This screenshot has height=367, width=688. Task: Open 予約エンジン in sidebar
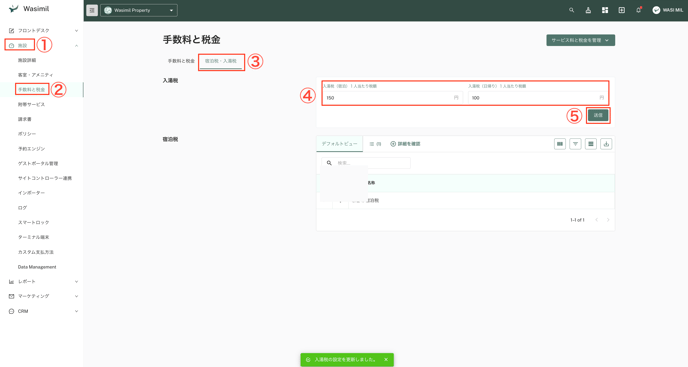click(31, 149)
